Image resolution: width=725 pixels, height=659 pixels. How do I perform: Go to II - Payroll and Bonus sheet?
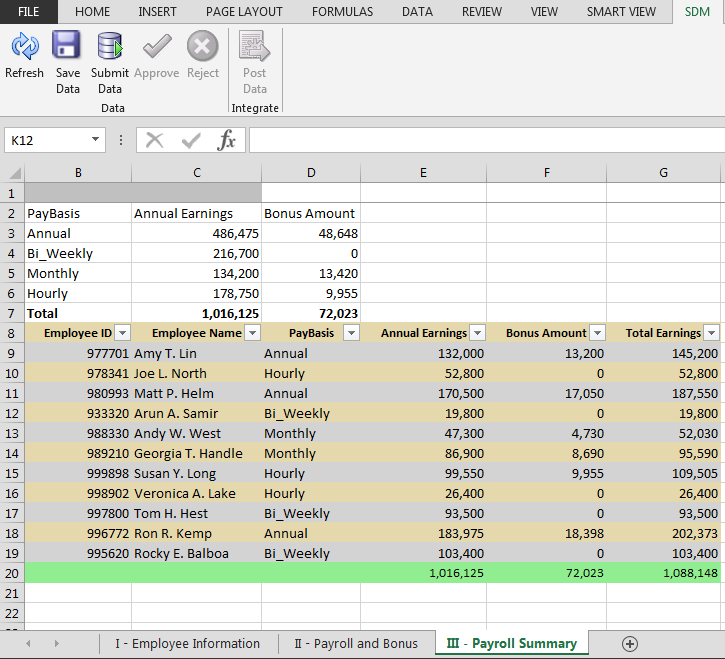point(357,644)
